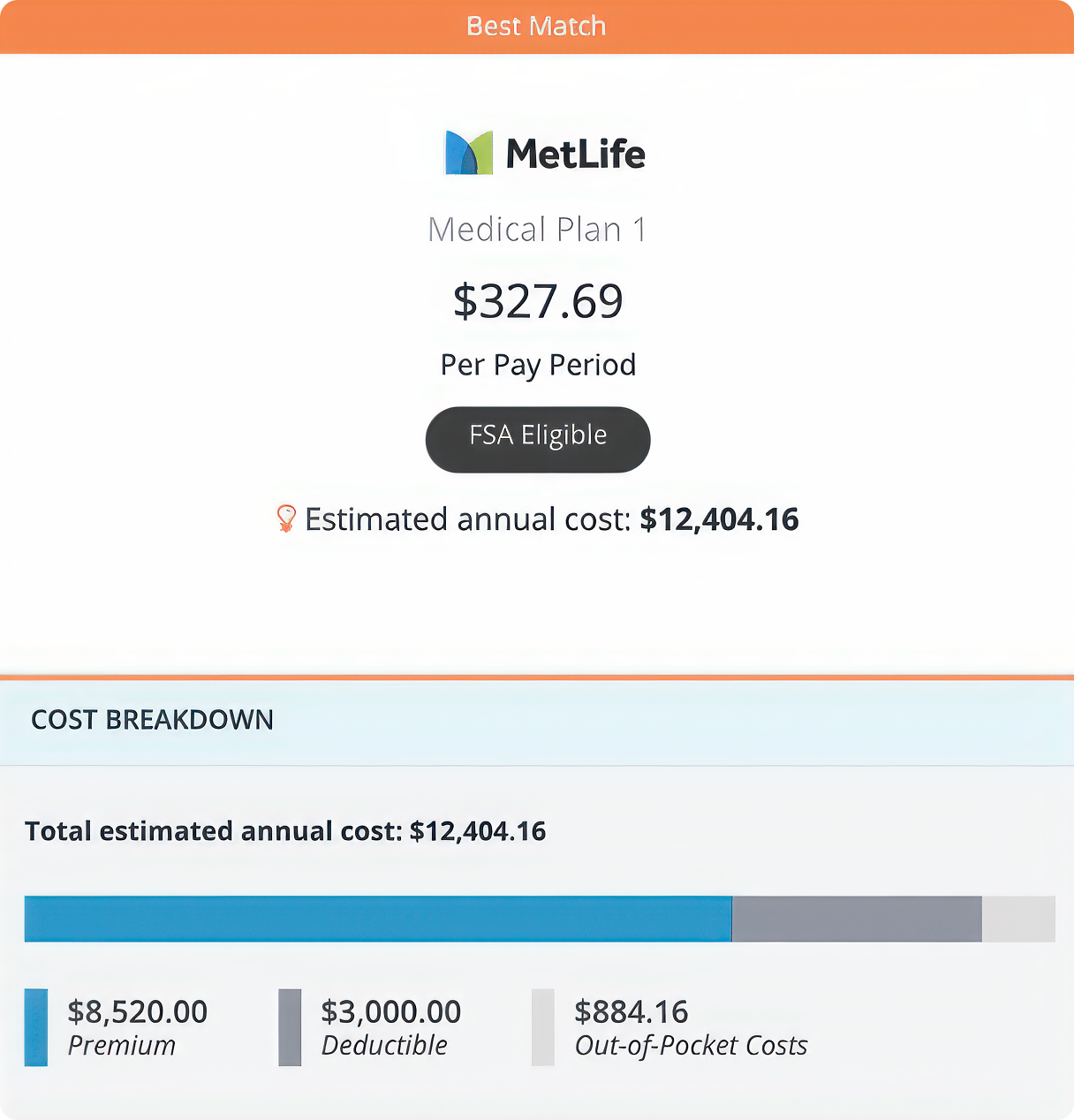Click the MetLife wordmark text
Screen dimensions: 1074x1120
pyautogui.click(x=576, y=154)
